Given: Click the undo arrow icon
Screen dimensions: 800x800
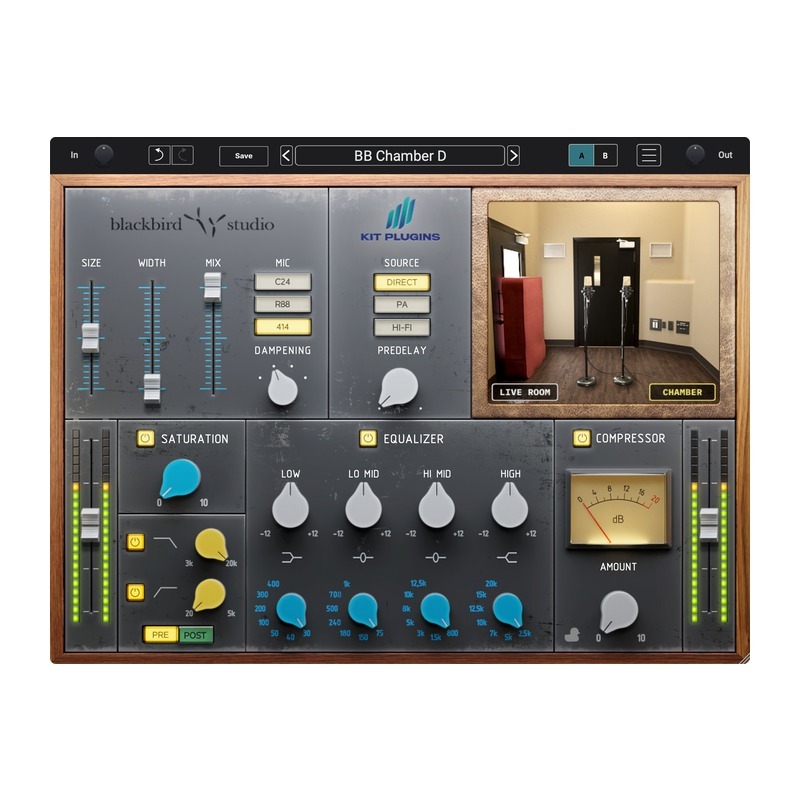Looking at the screenshot, I should pos(159,155).
